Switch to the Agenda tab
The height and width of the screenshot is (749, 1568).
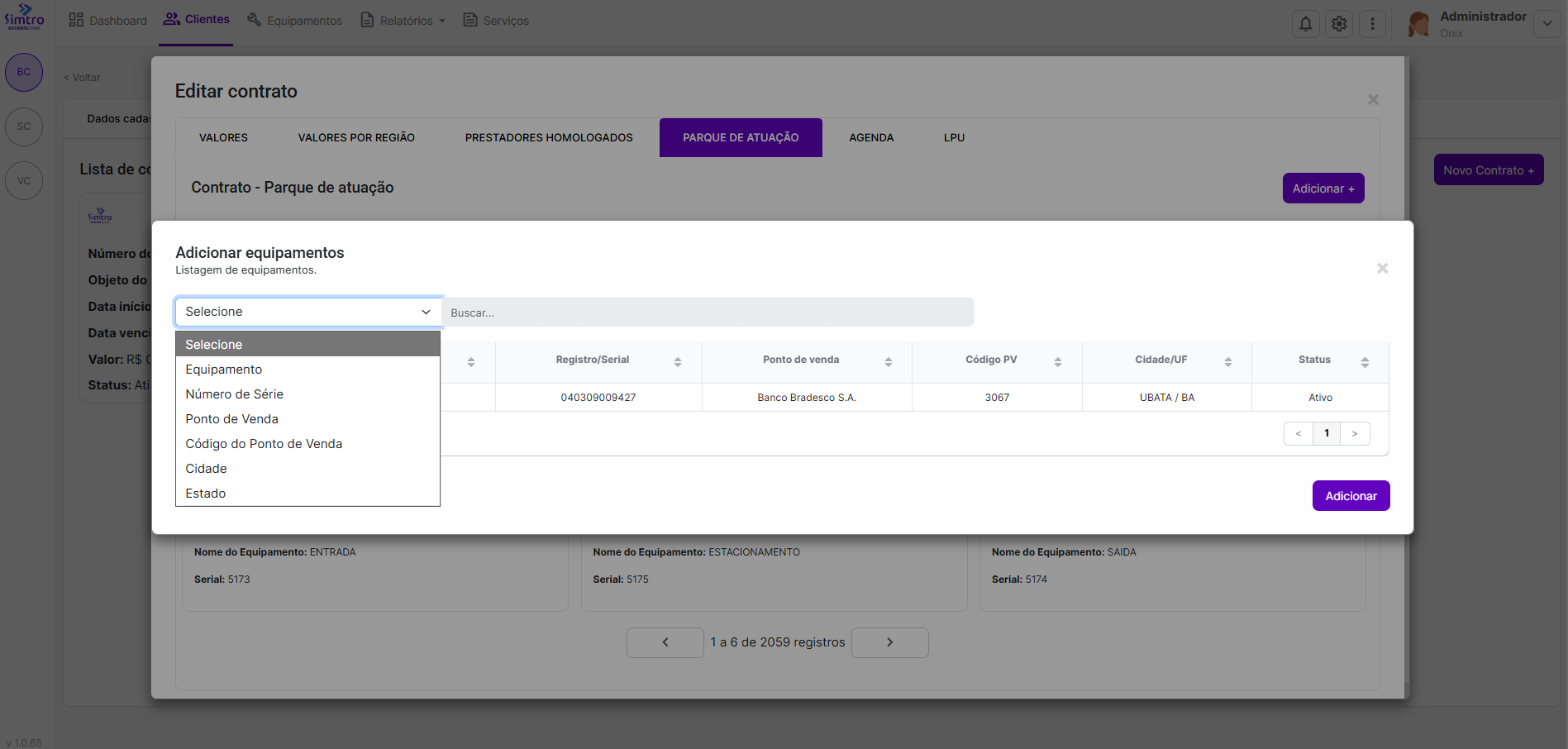(x=871, y=138)
